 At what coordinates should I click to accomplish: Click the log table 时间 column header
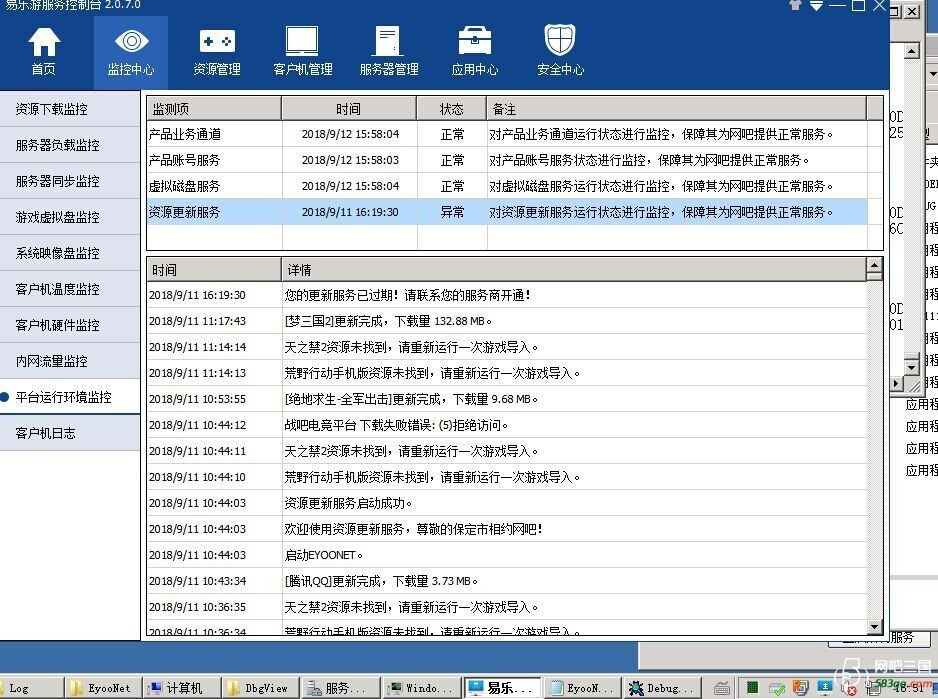214,269
